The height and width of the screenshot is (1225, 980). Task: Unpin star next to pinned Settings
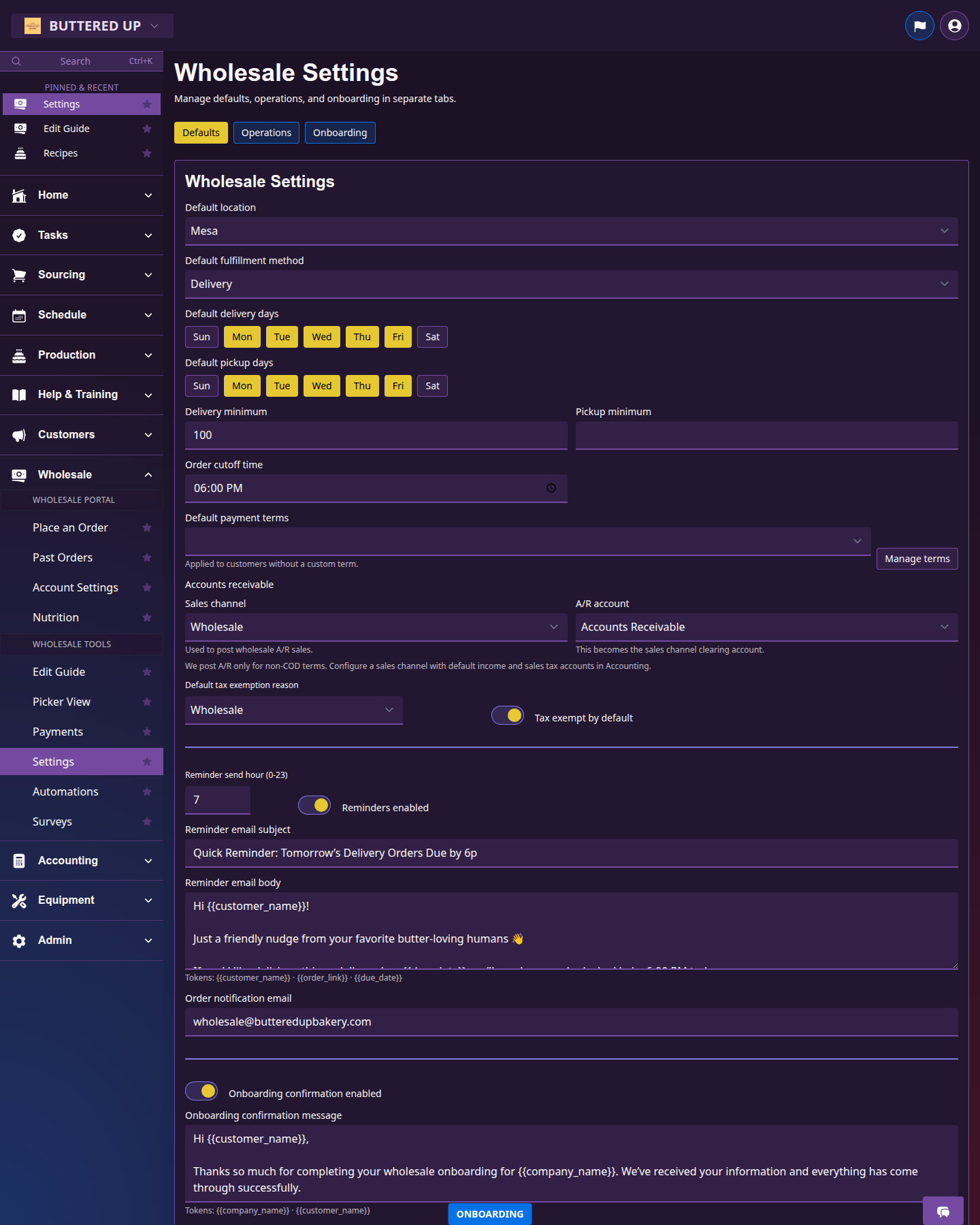(x=147, y=104)
